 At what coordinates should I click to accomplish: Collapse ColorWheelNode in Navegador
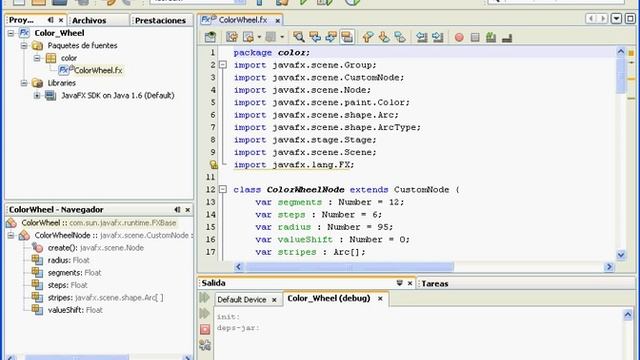(x=11, y=235)
